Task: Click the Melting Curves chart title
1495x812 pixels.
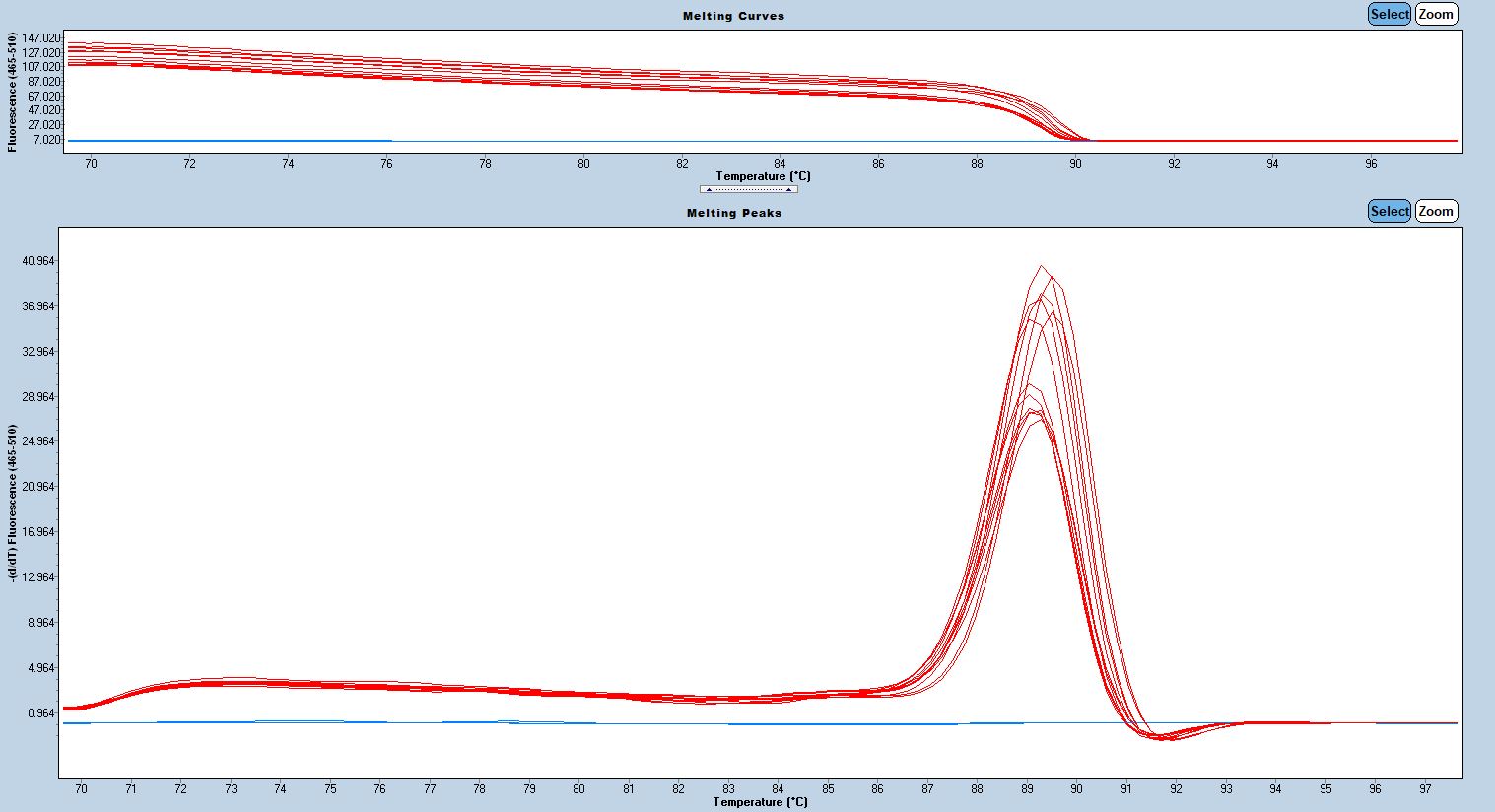Action: (734, 16)
